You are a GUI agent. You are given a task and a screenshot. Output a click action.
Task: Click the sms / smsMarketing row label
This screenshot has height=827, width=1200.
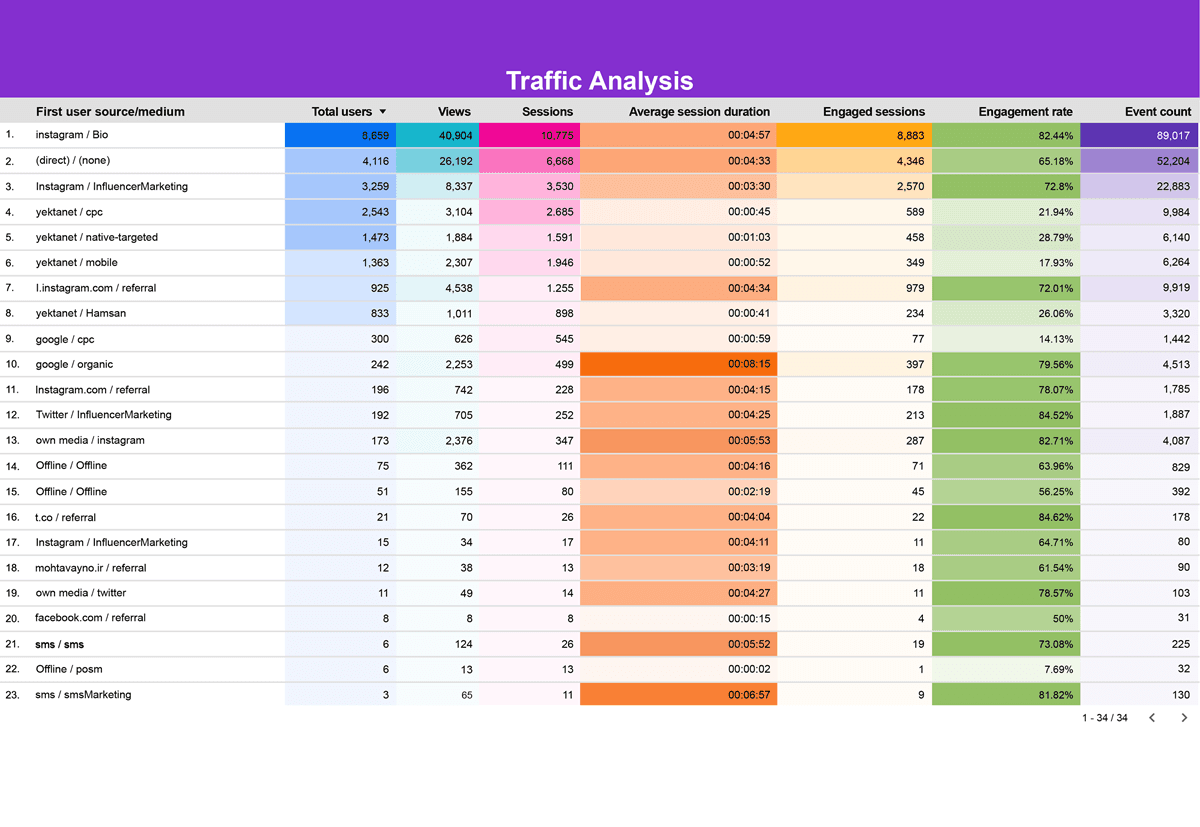point(83,695)
